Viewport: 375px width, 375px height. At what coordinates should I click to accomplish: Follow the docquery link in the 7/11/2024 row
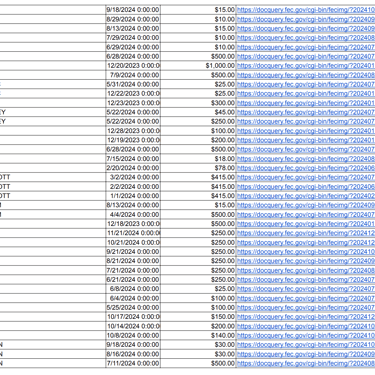(x=306, y=363)
